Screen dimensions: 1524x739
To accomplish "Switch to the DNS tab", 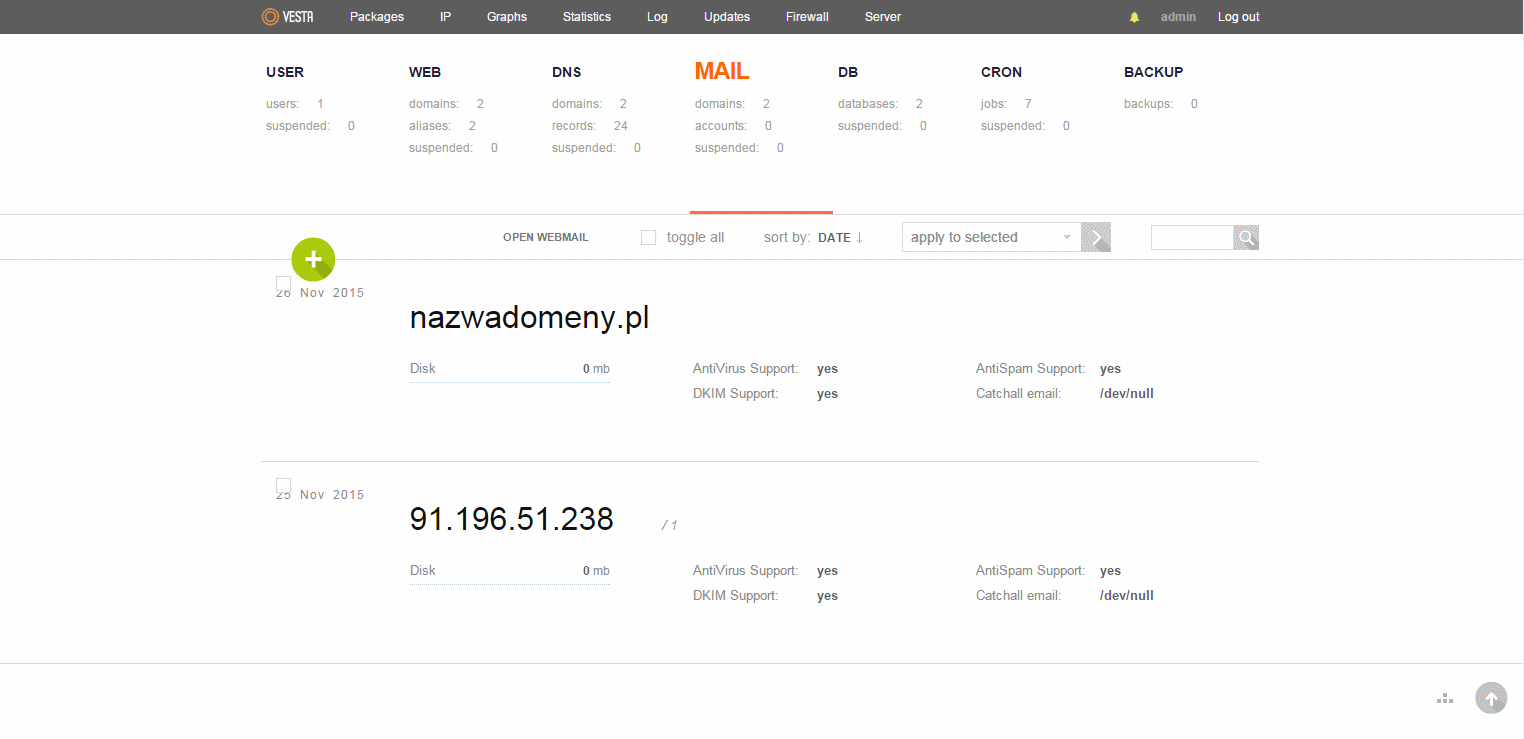I will pos(567,72).
